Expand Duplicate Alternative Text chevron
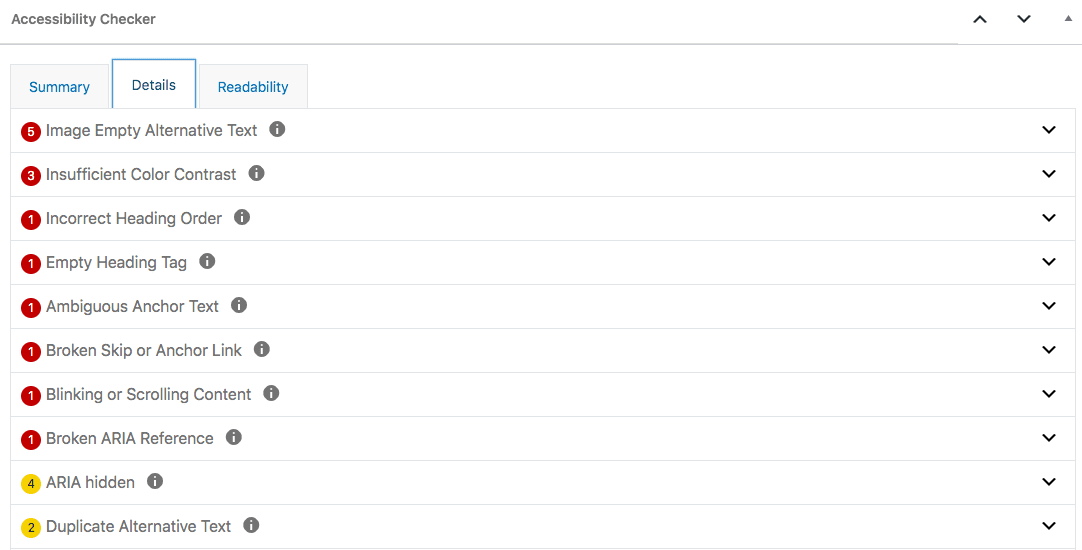 (1049, 526)
